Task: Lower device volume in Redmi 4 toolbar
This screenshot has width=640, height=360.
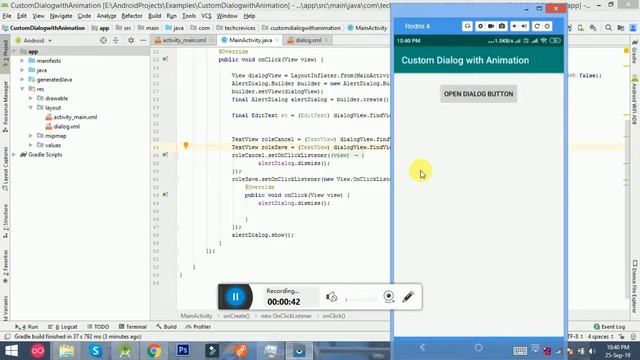Action: point(515,26)
